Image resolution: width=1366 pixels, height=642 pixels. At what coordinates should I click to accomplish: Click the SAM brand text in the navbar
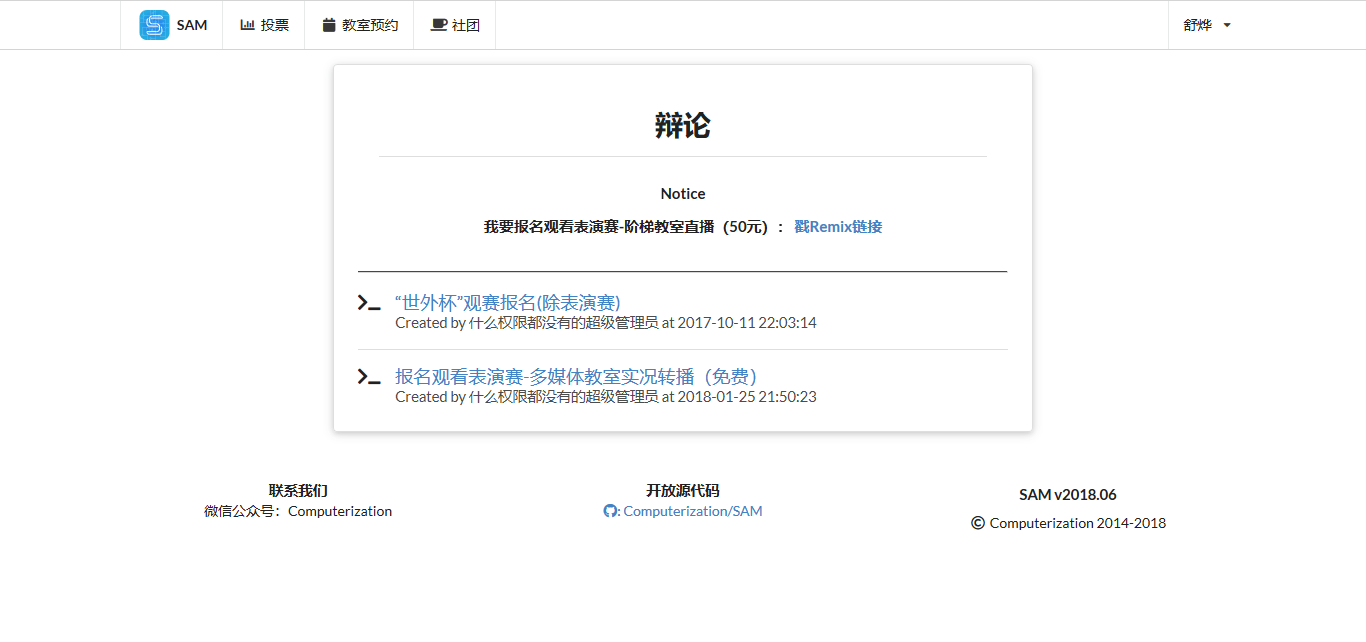[x=192, y=25]
